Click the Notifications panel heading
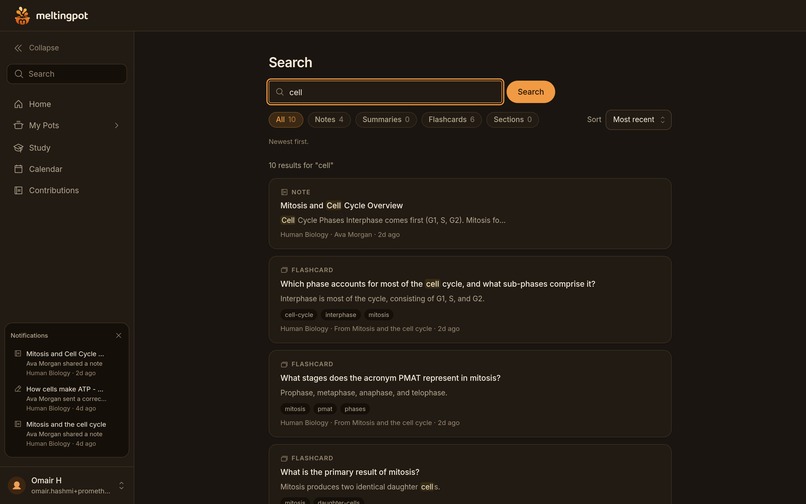The image size is (806, 504). coord(29,335)
